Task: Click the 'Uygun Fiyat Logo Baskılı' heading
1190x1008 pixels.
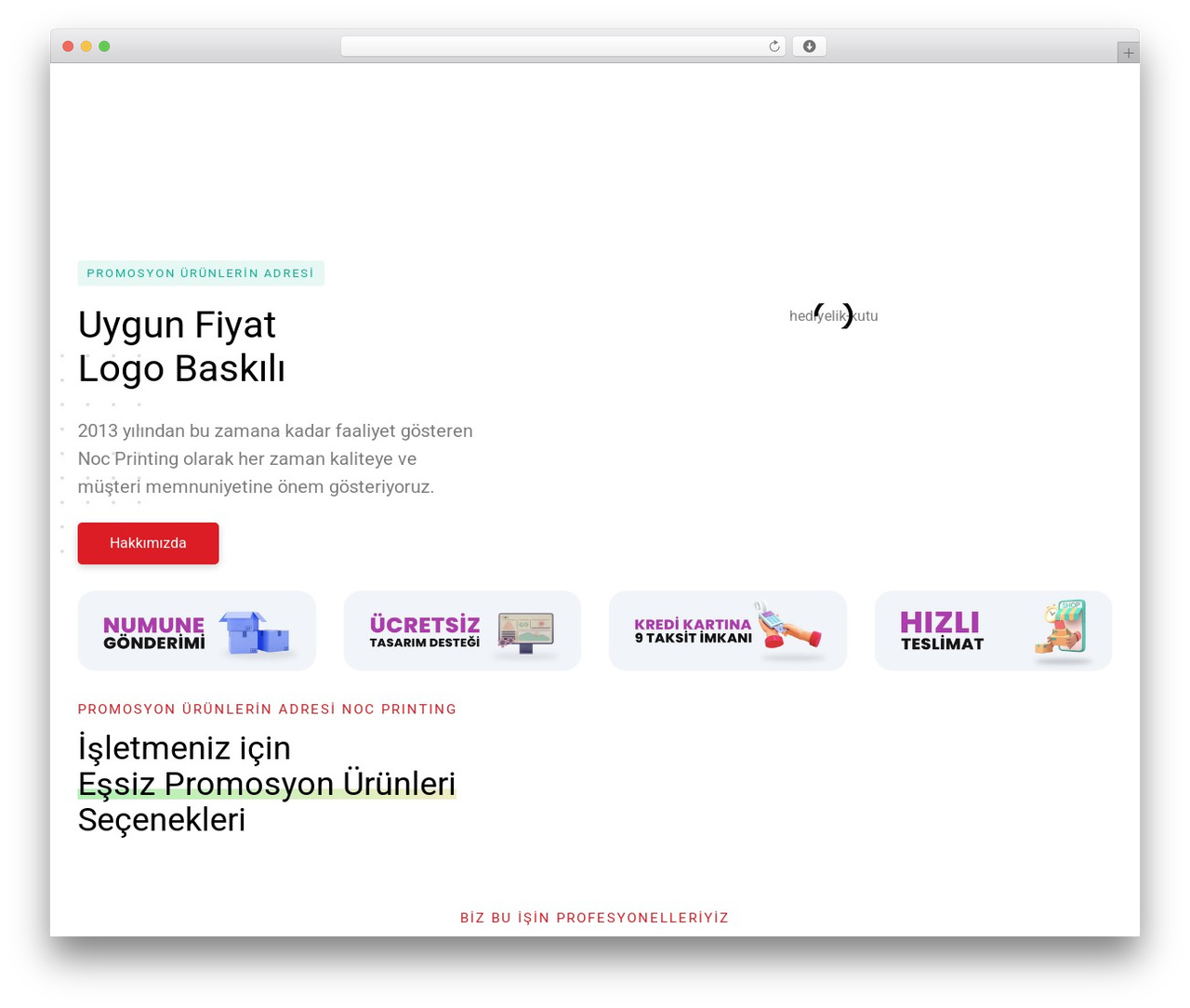Action: coord(181,347)
